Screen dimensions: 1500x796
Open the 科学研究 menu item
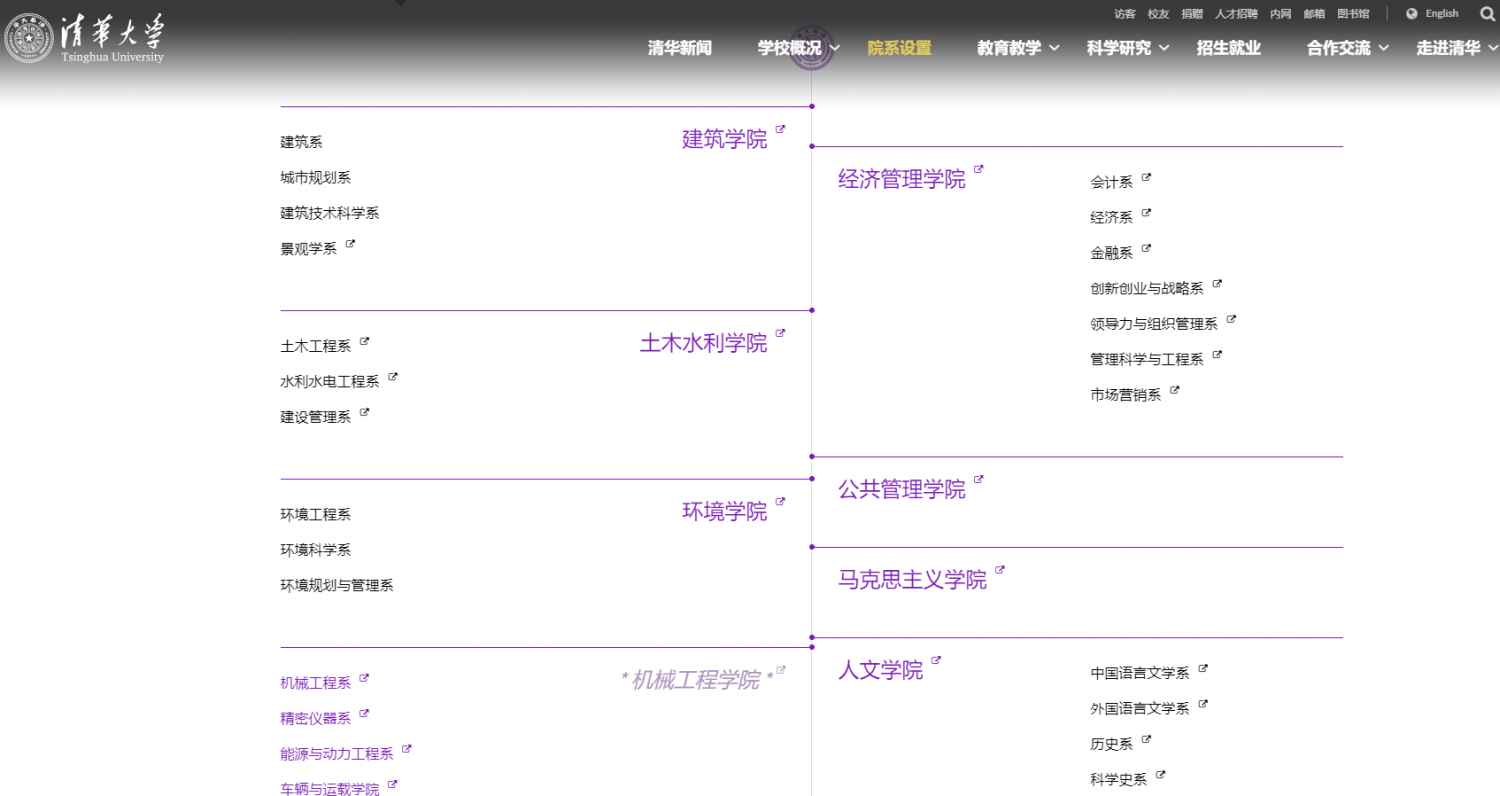click(x=1119, y=48)
